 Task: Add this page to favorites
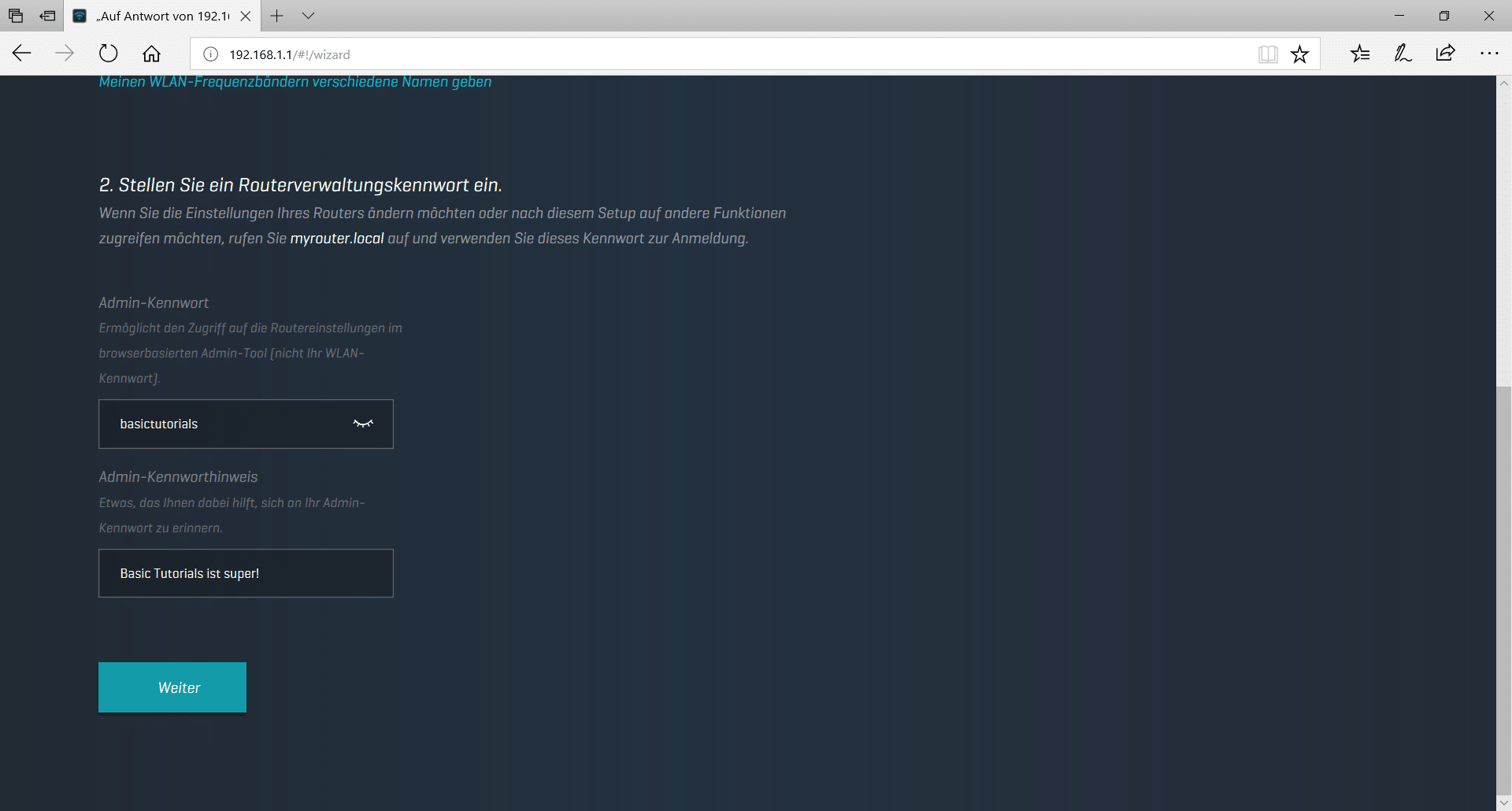coord(1299,54)
